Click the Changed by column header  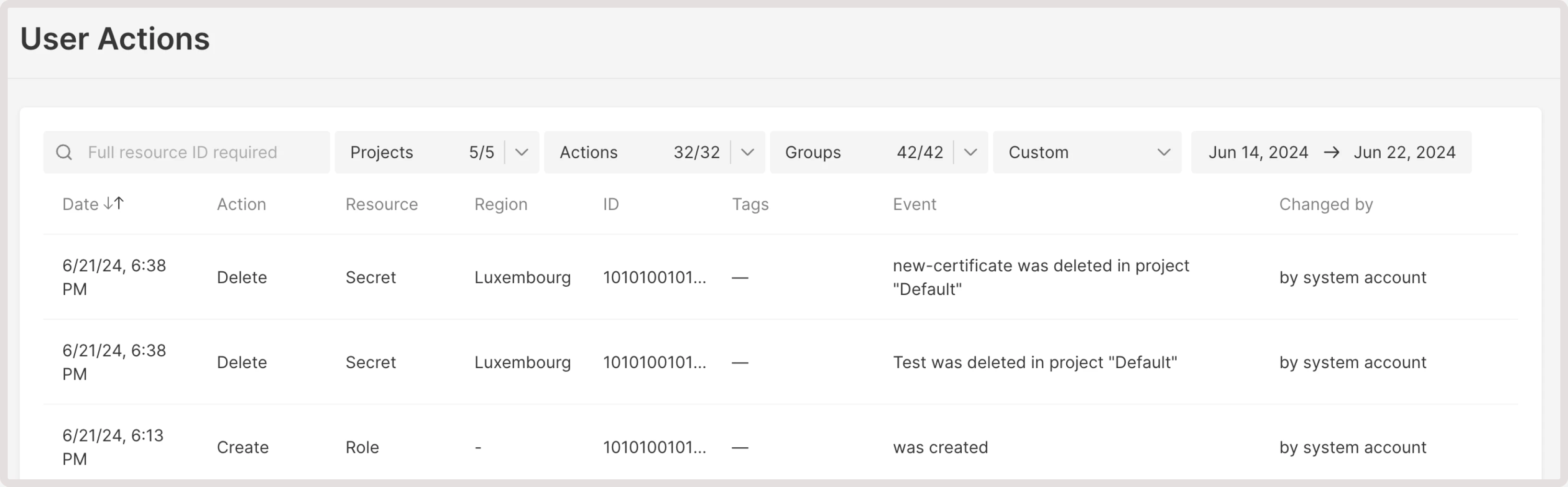coord(1326,205)
